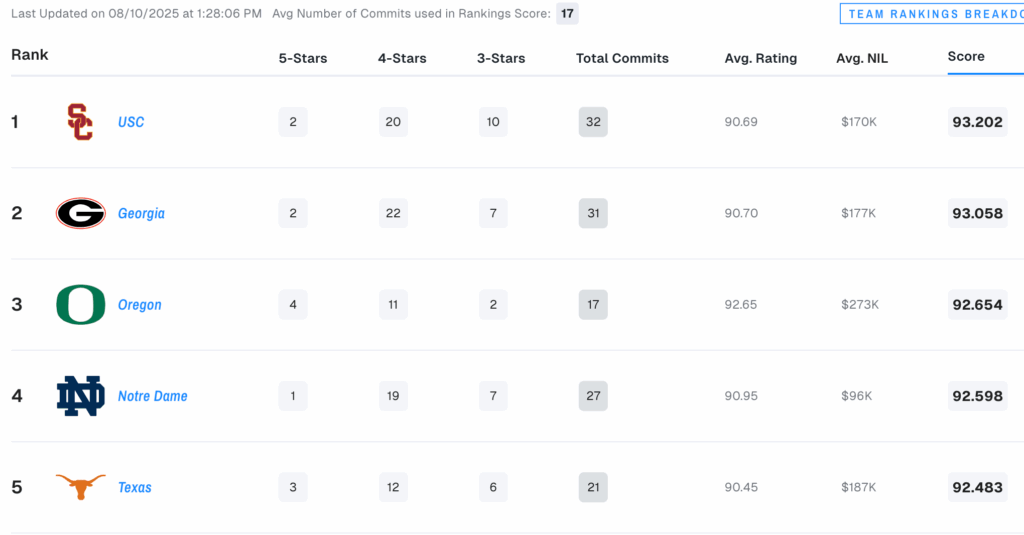Click Texas total commits 21 badge
Image resolution: width=1024 pixels, height=535 pixels.
(593, 487)
